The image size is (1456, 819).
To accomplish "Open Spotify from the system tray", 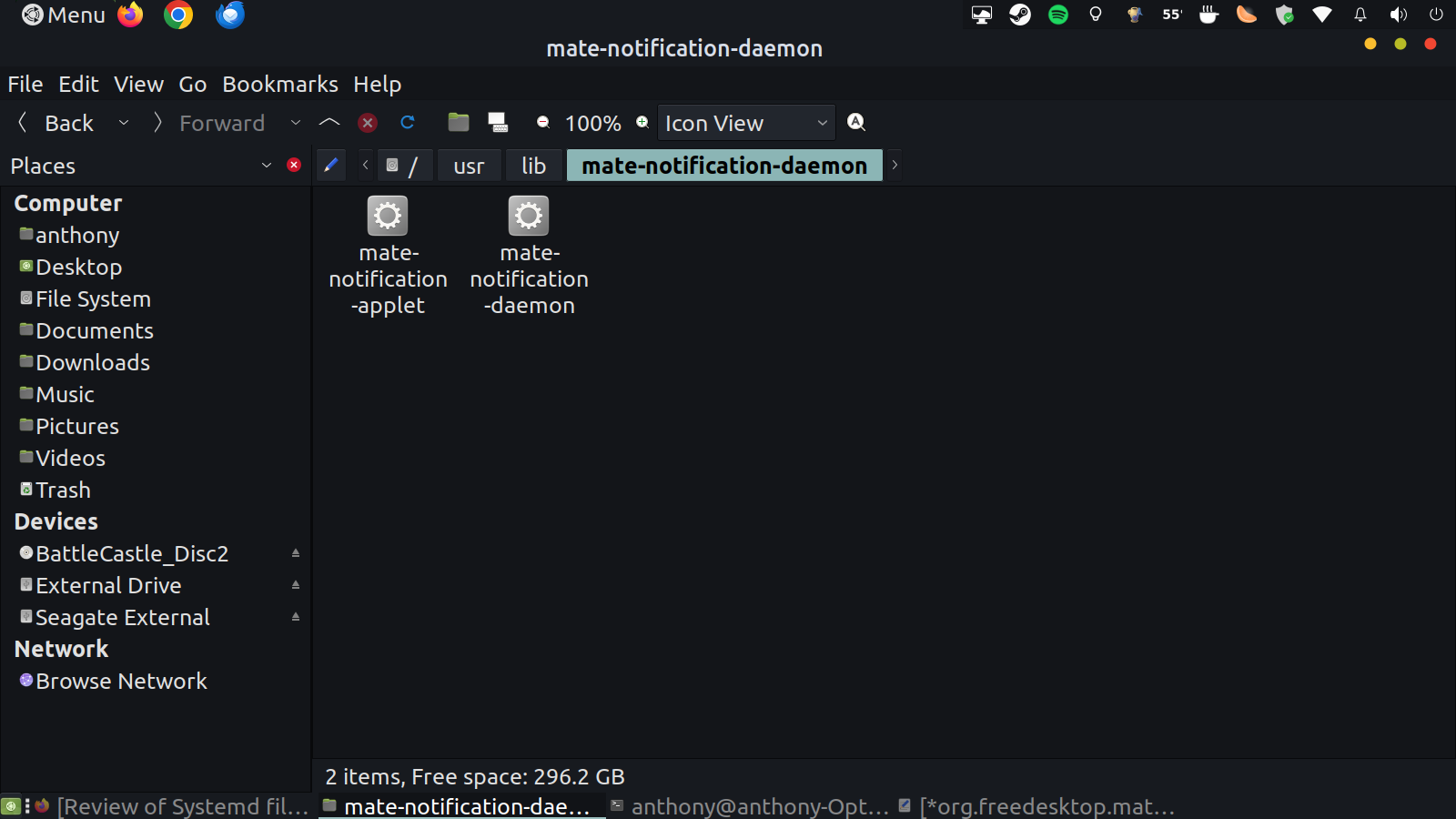I will tap(1058, 15).
